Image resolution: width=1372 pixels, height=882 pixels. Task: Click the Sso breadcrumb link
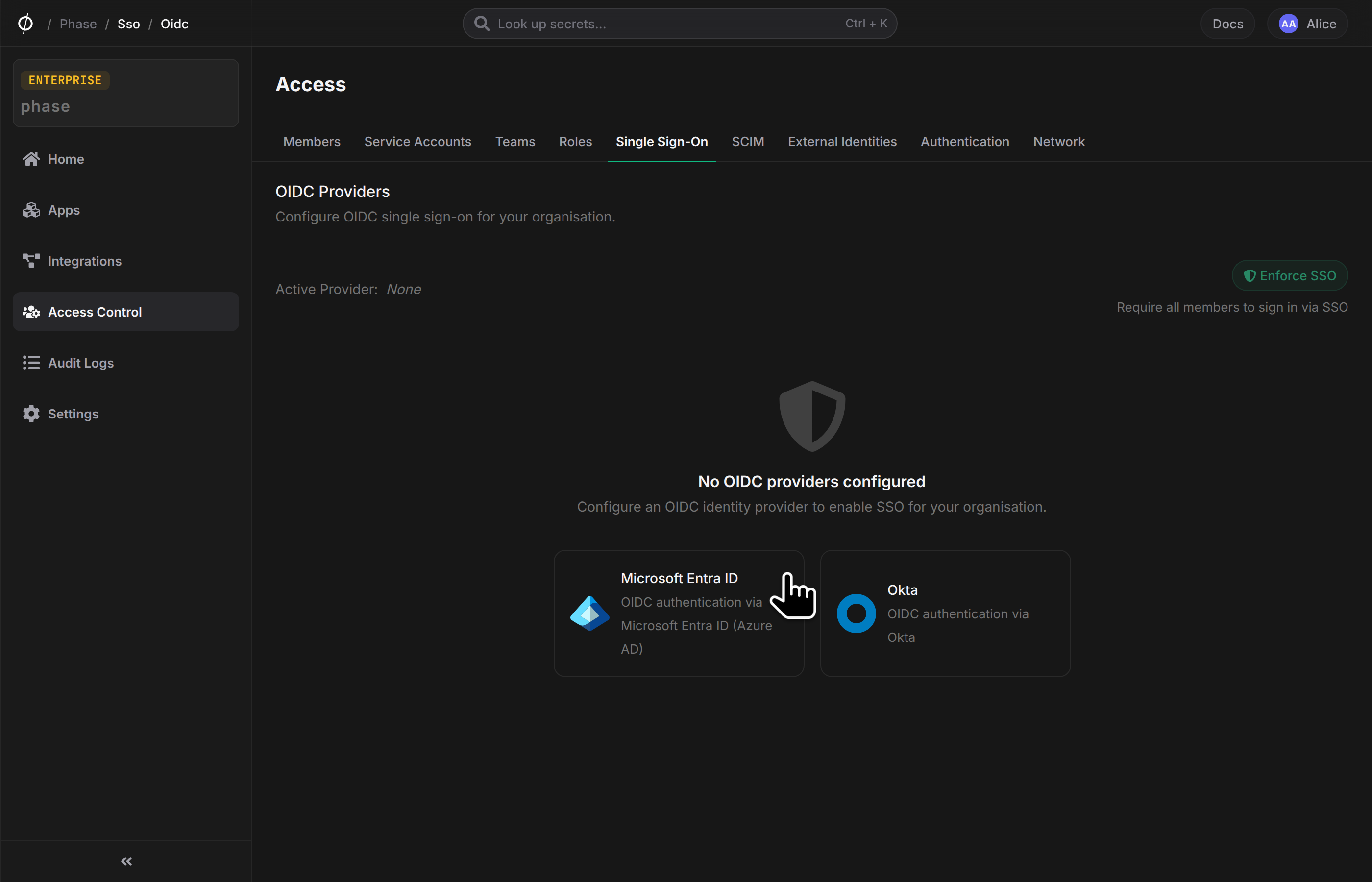(x=129, y=24)
